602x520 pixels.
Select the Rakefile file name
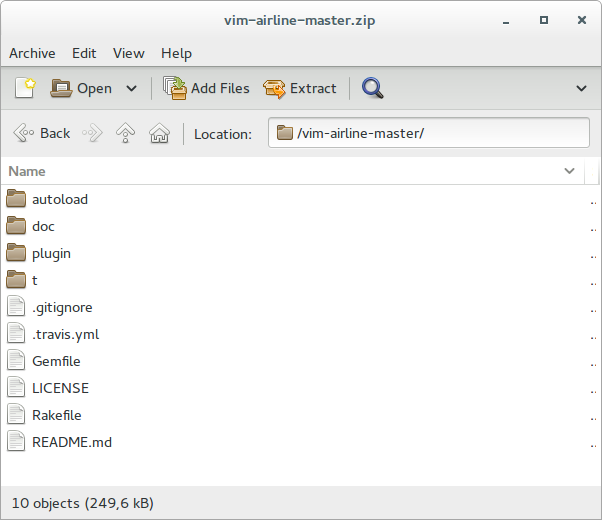(57, 415)
